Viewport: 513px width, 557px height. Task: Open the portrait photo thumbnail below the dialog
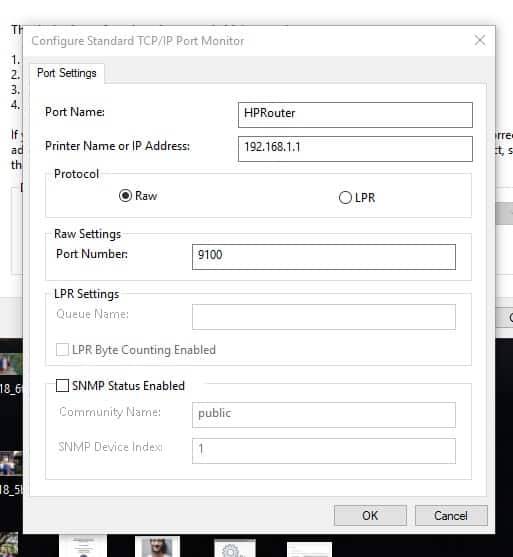click(157, 546)
